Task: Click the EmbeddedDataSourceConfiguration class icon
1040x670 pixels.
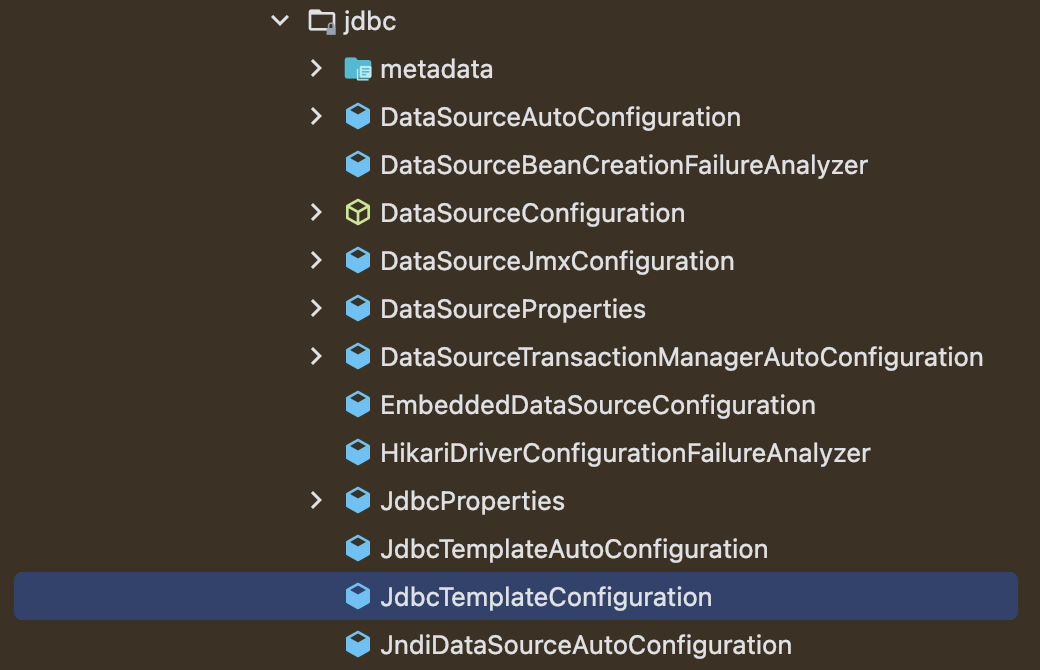Action: [358, 405]
